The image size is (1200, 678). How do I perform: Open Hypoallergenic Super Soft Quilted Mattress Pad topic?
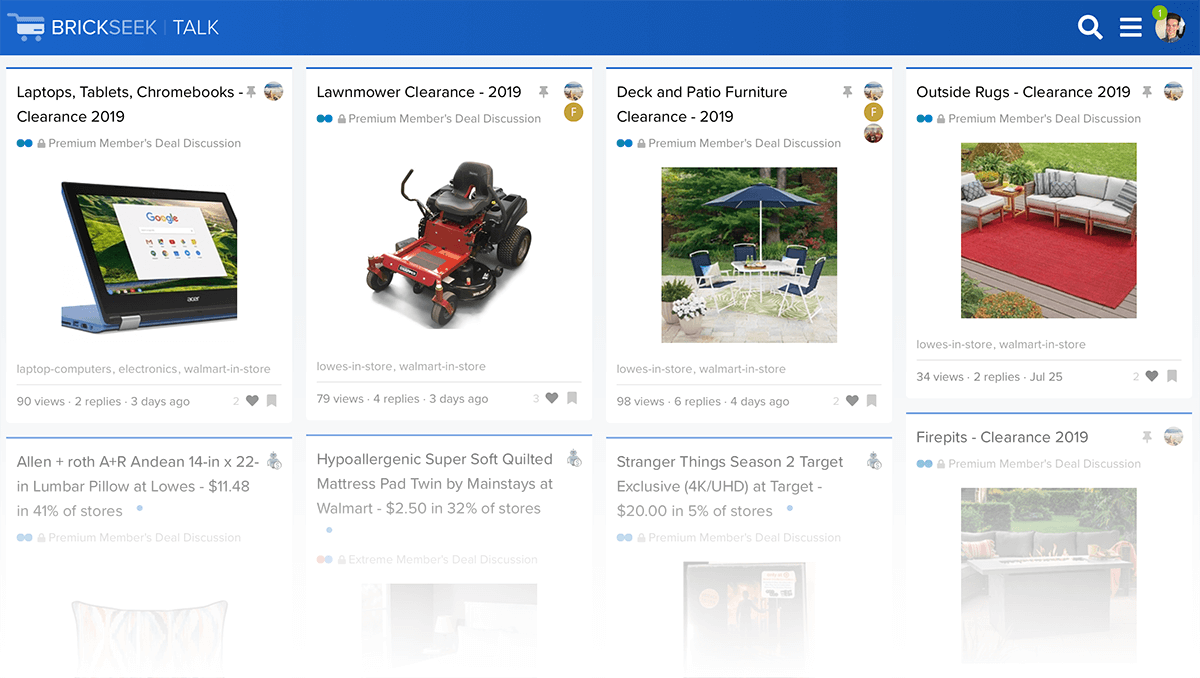tap(435, 484)
